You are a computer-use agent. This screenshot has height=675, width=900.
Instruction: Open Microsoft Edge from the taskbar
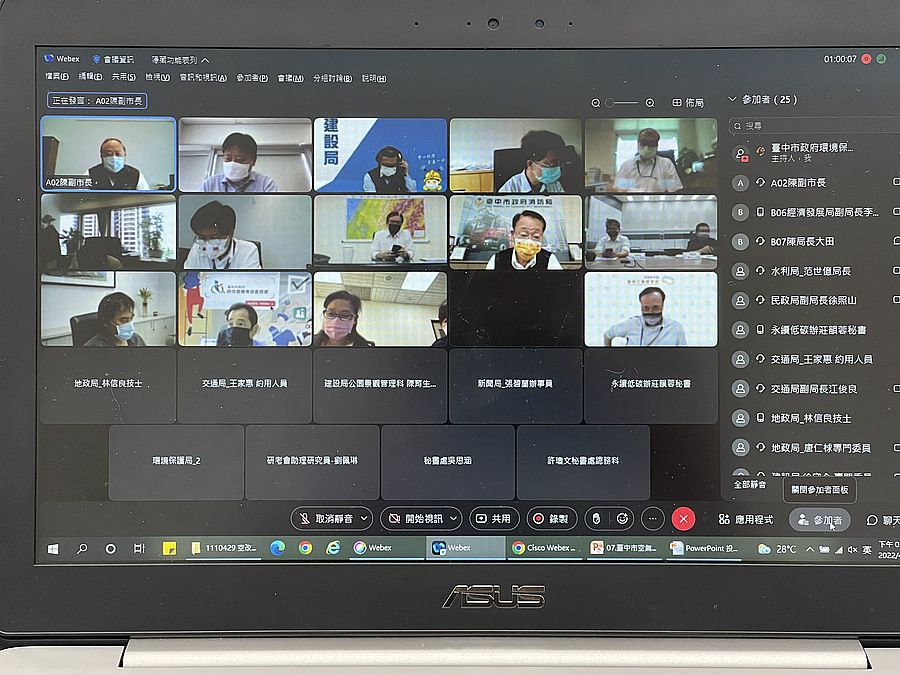click(x=278, y=548)
